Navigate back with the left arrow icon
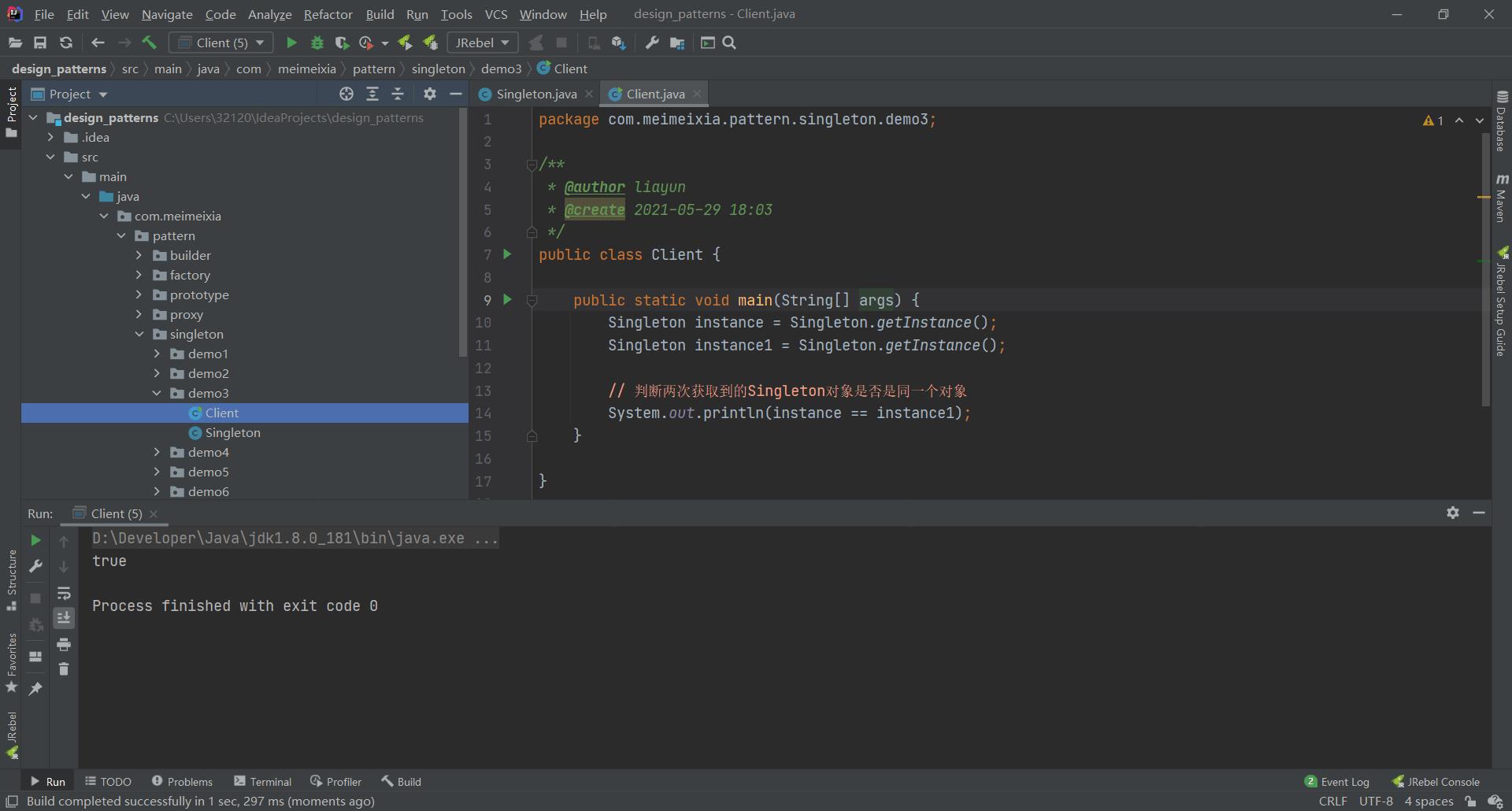1512x811 pixels. pyautogui.click(x=98, y=43)
